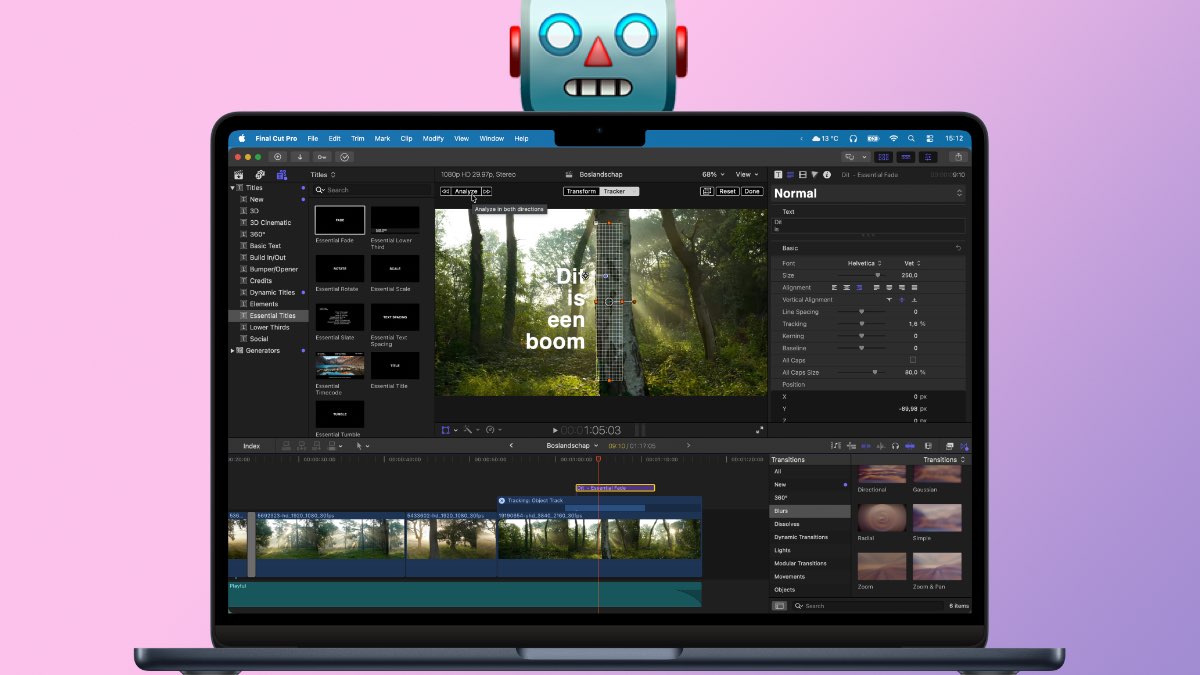Toggle the browser panel visibility button
Viewport: 1200px width, 675px height.
point(883,157)
